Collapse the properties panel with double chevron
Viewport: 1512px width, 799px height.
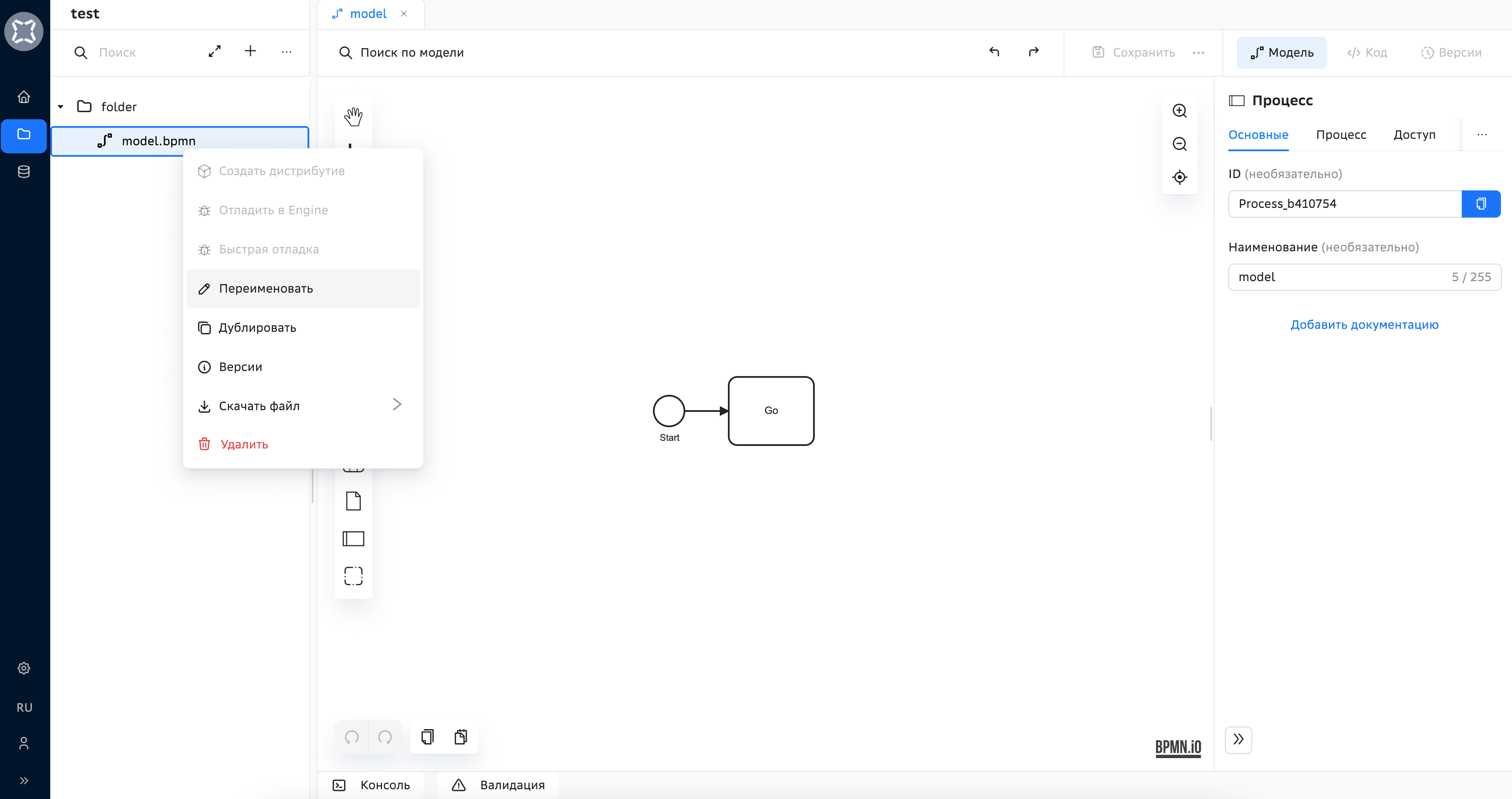(x=1238, y=739)
